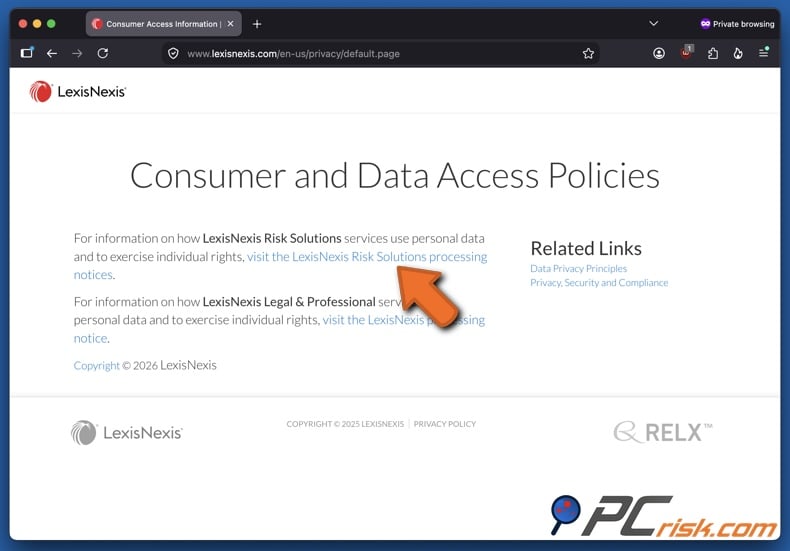Click the Private browsing indicator

coord(737,24)
